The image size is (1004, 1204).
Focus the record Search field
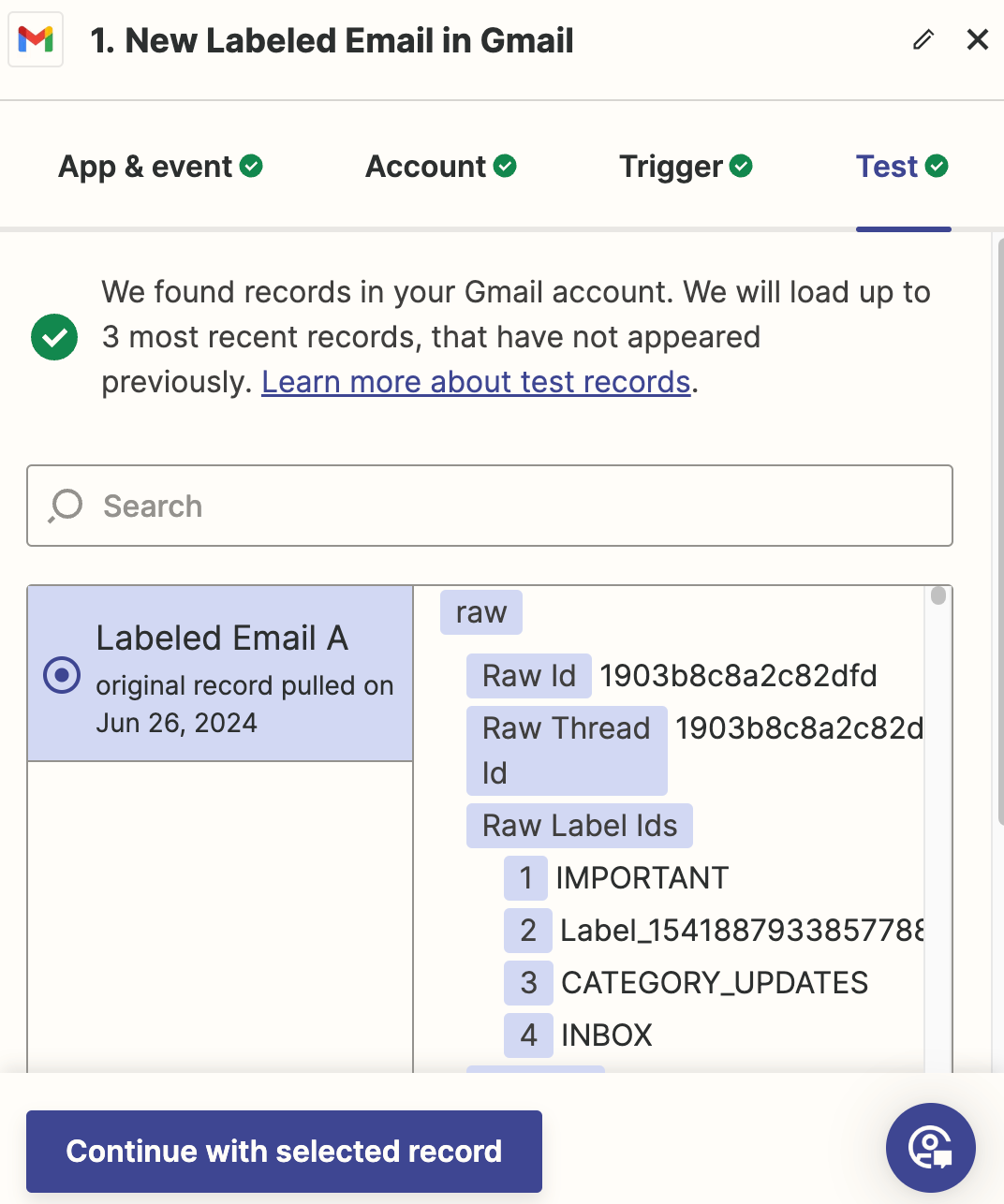pos(490,506)
